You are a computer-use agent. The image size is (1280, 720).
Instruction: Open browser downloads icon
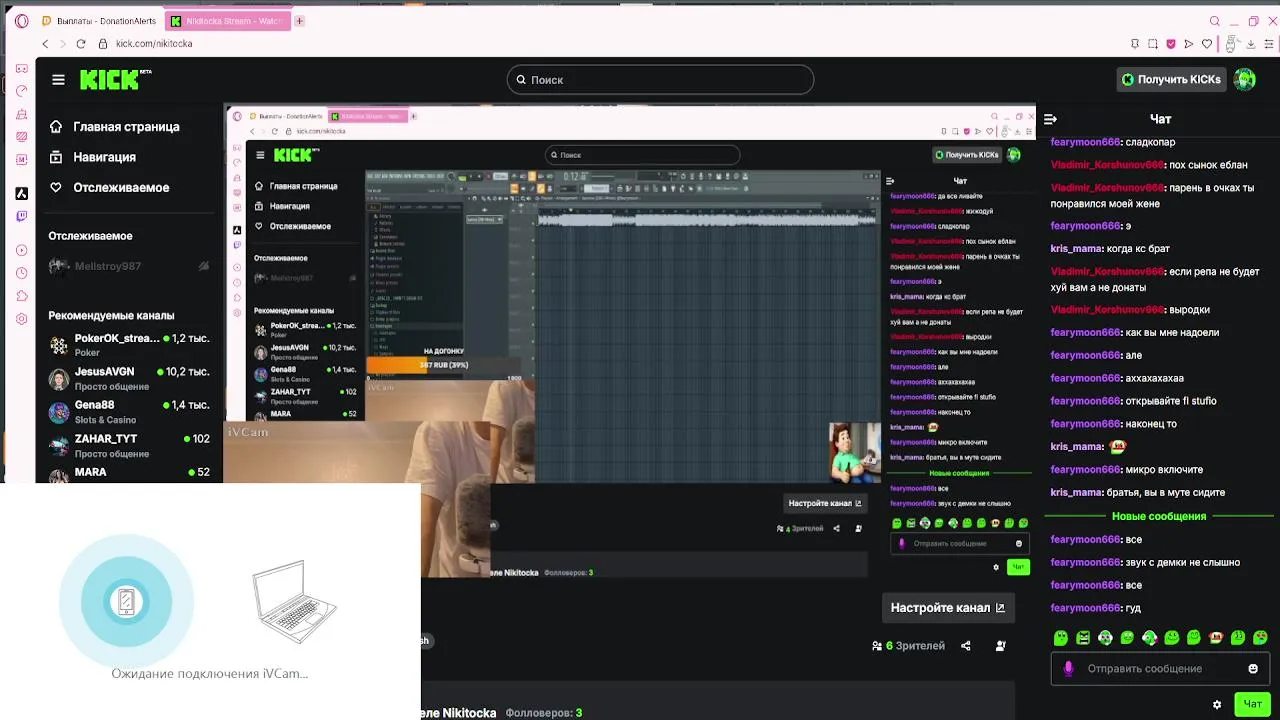coord(1251,44)
